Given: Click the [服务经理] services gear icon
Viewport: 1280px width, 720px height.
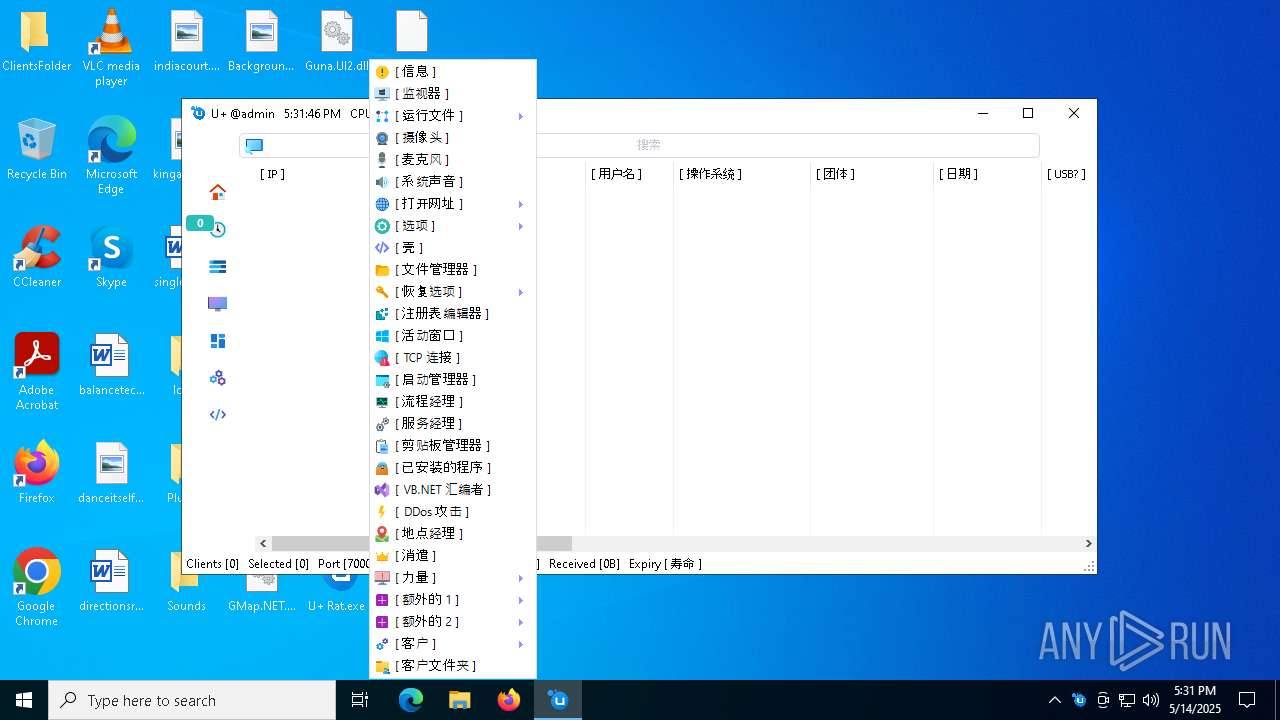Looking at the screenshot, I should (x=382, y=424).
